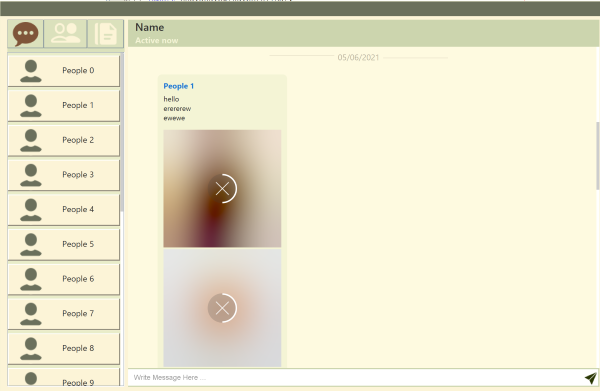Screen dimensions: 600x391
Task: Open chat with People 3
Action: 64,175
